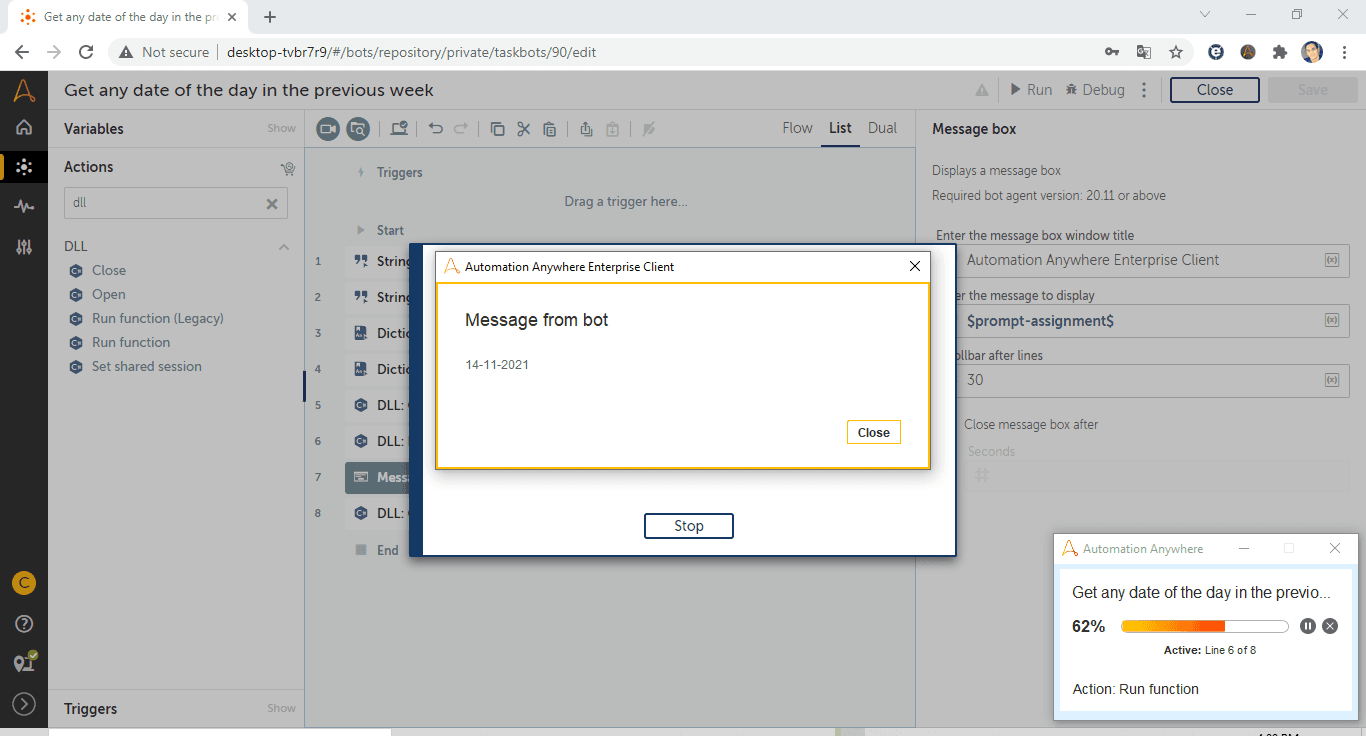Select the DLL Close action
Image resolution: width=1366 pixels, height=736 pixels.
coord(109,270)
